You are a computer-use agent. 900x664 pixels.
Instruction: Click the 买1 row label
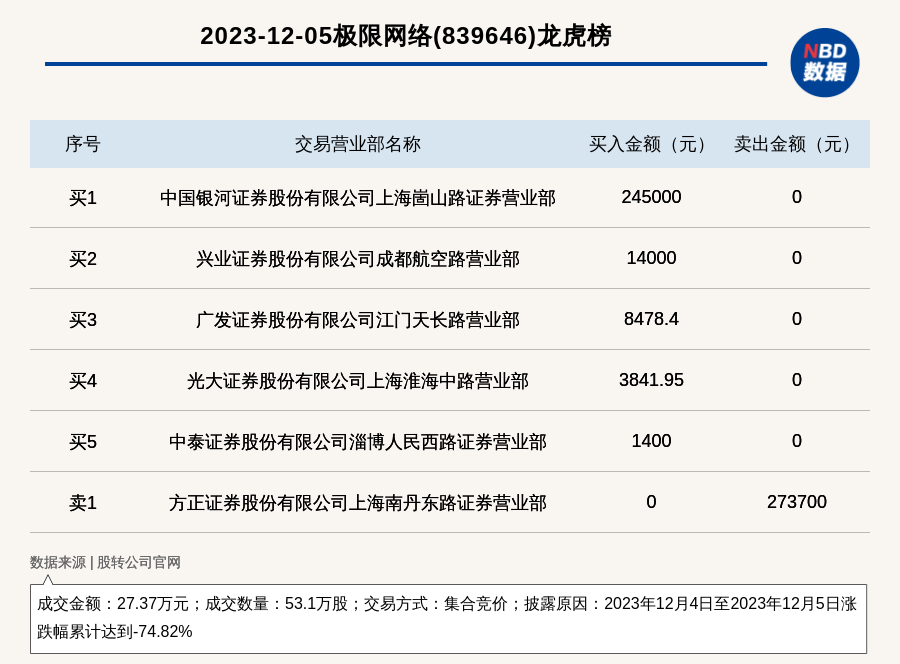pyautogui.click(x=83, y=198)
